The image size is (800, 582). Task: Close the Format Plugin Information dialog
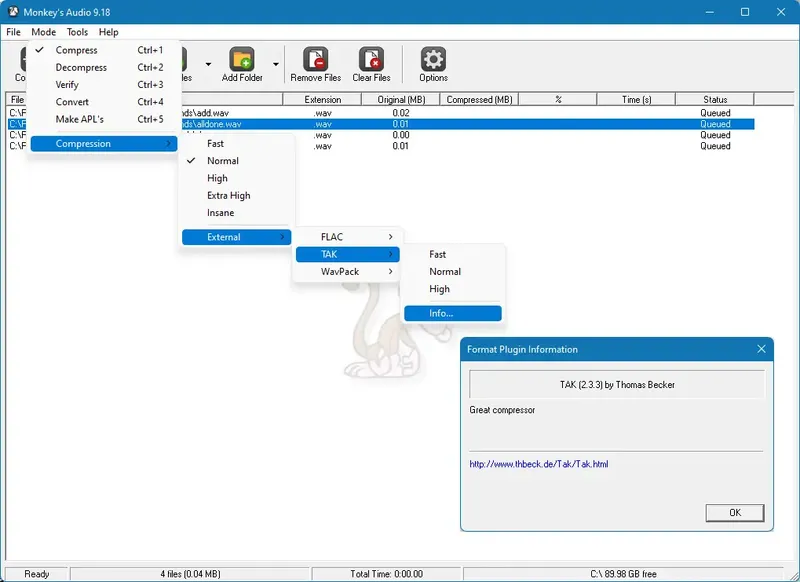[761, 349]
